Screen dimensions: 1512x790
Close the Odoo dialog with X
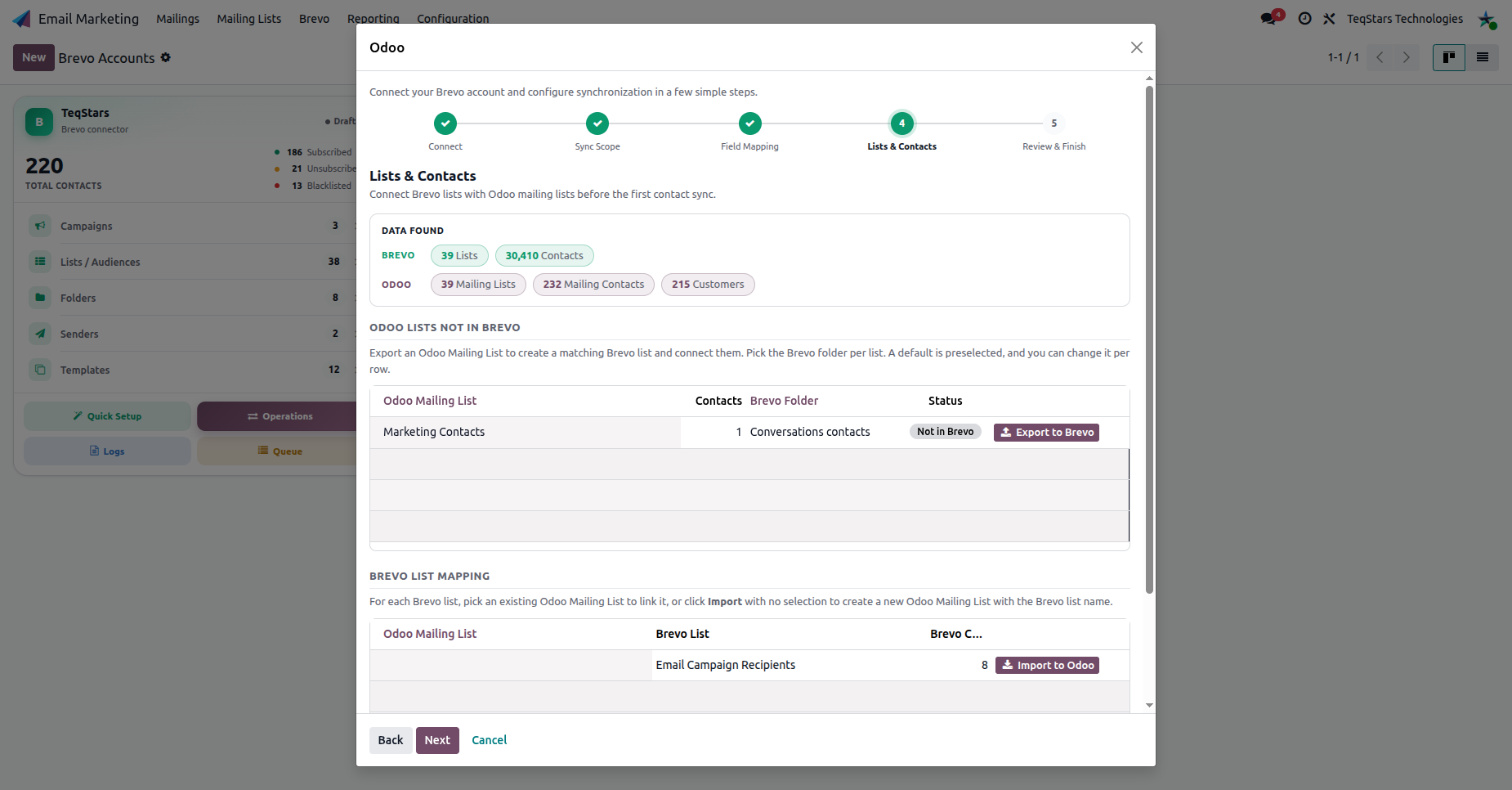pyautogui.click(x=1137, y=47)
